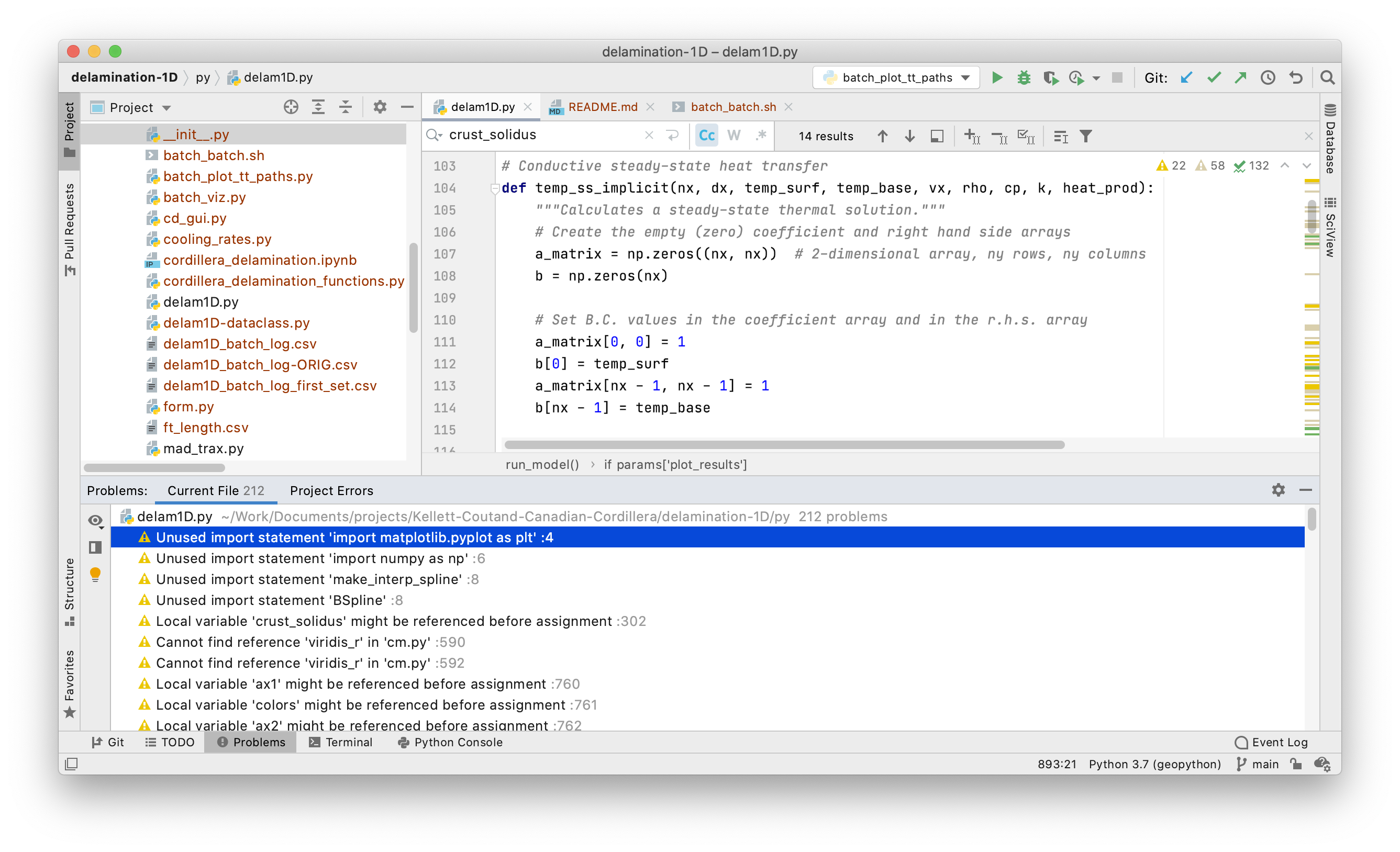Open the main Git branch popup
1400x852 pixels.
(x=1258, y=764)
